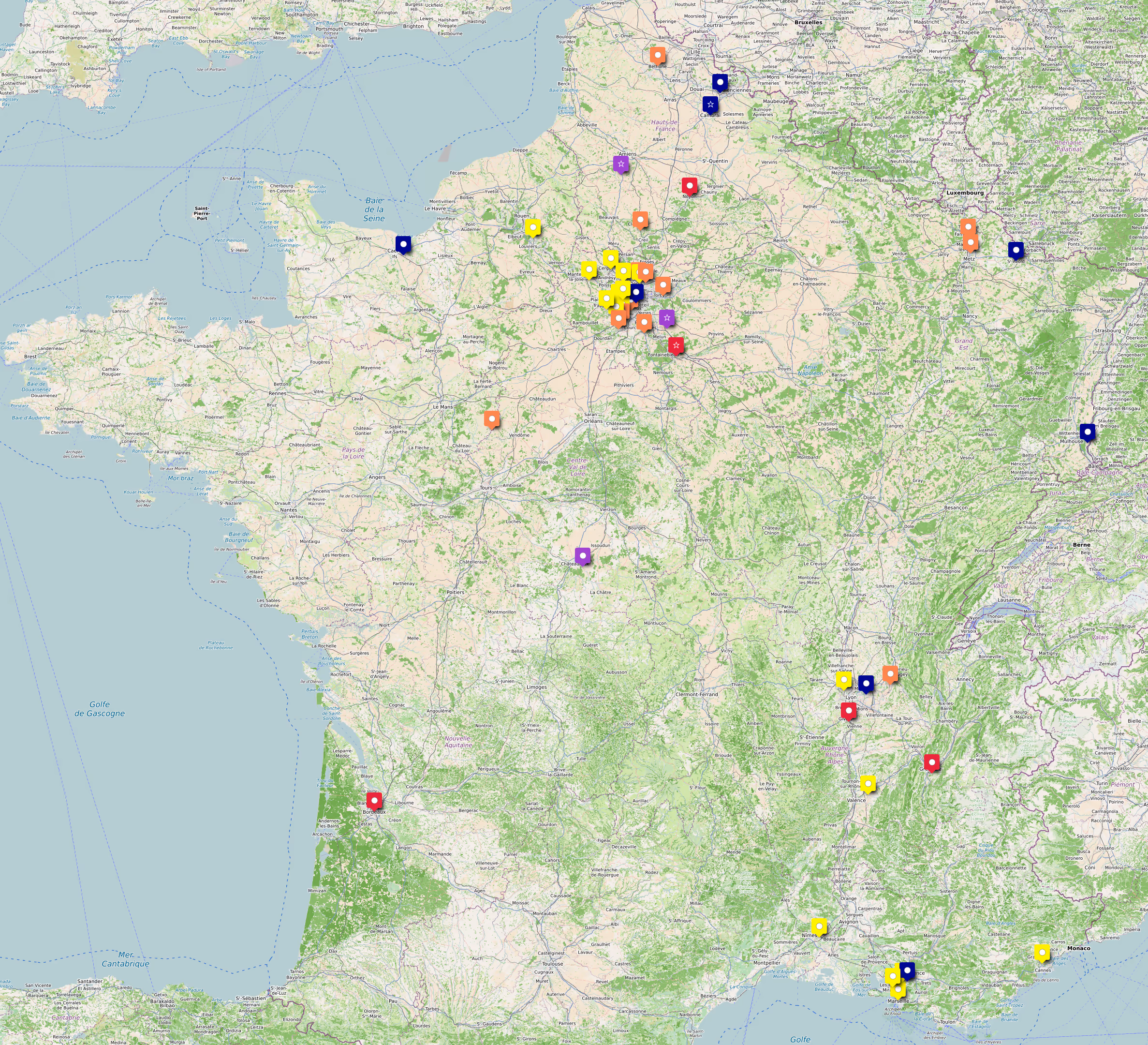This screenshot has height=1045, width=1148.
Task: Select the navy star marker at Cambrai
Action: coord(710,104)
